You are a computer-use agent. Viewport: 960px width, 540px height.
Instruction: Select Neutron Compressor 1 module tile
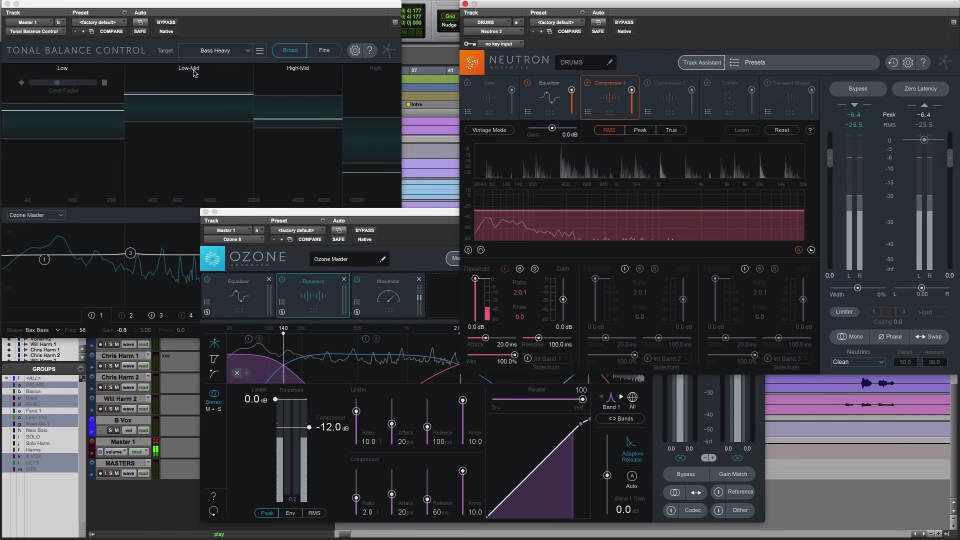tap(609, 97)
